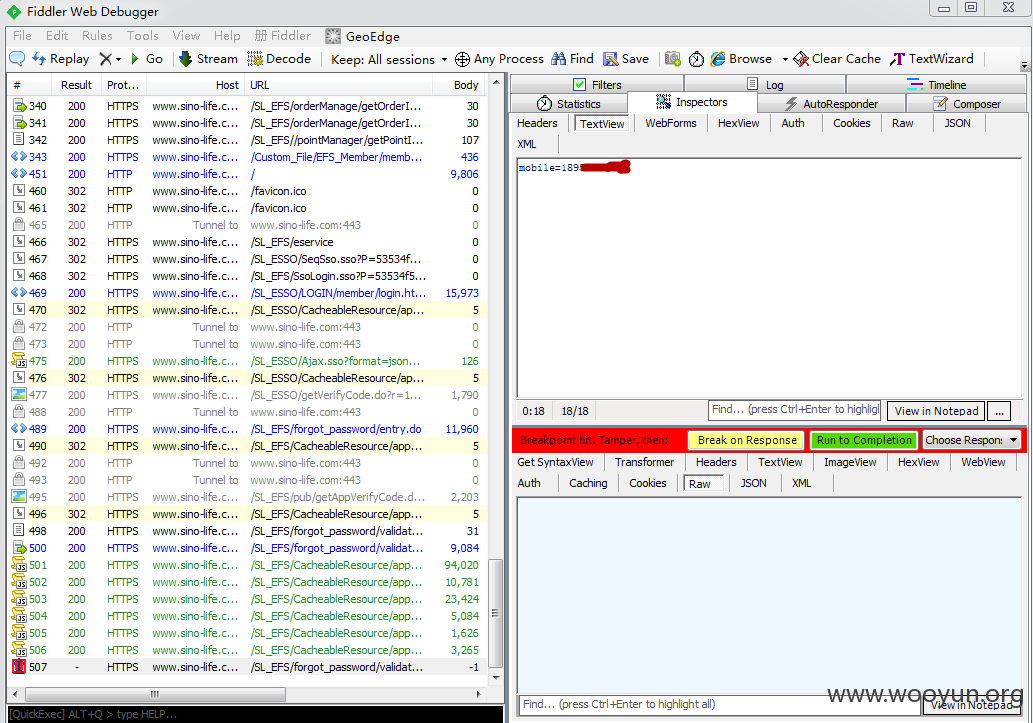This screenshot has width=1033, height=723.
Task: Open Keep: All sessions dropdown
Action: coord(389,59)
